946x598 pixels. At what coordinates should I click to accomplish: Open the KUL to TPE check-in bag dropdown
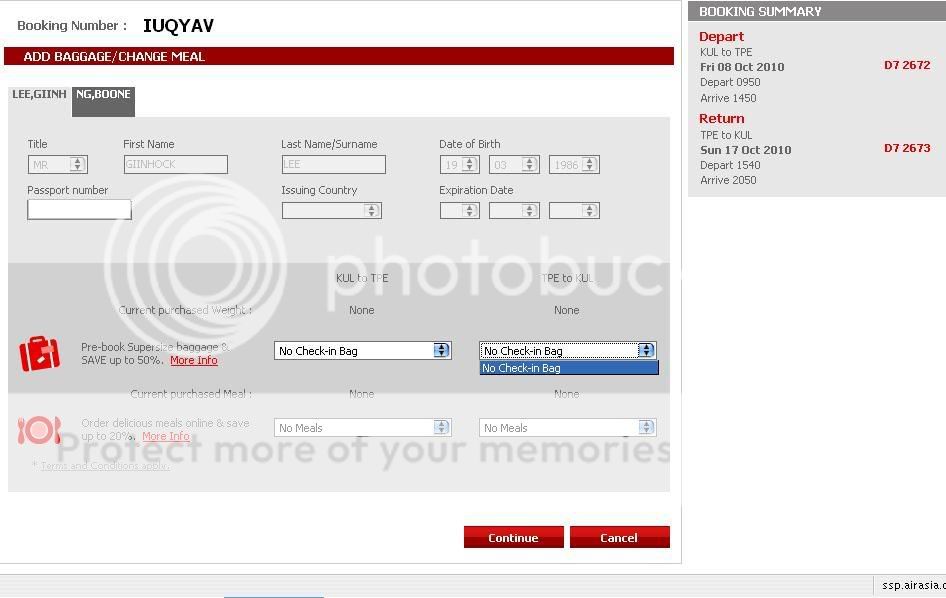point(363,351)
